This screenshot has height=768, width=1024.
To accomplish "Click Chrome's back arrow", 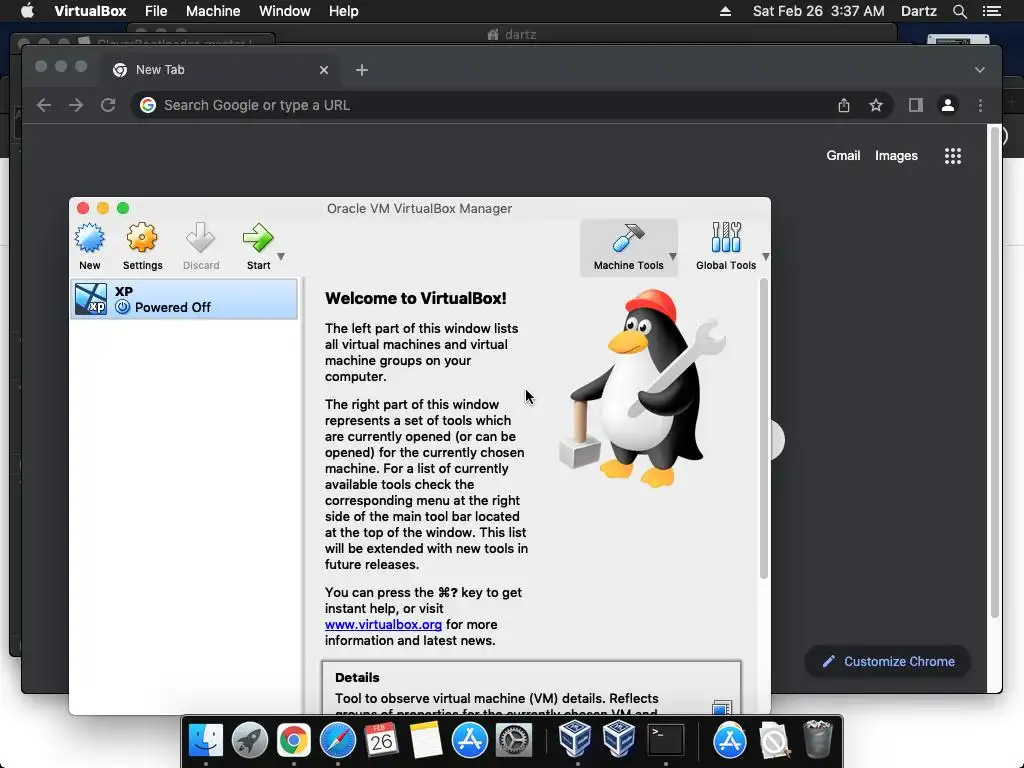I will pos(44,105).
